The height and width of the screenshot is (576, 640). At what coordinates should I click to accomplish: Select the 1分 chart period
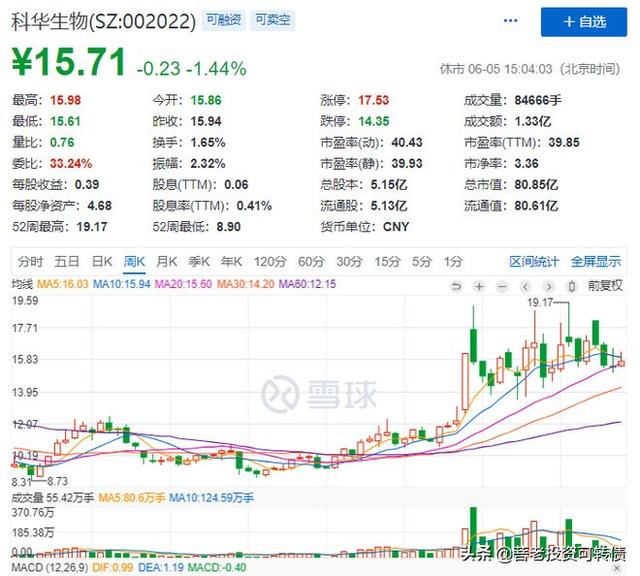point(453,261)
